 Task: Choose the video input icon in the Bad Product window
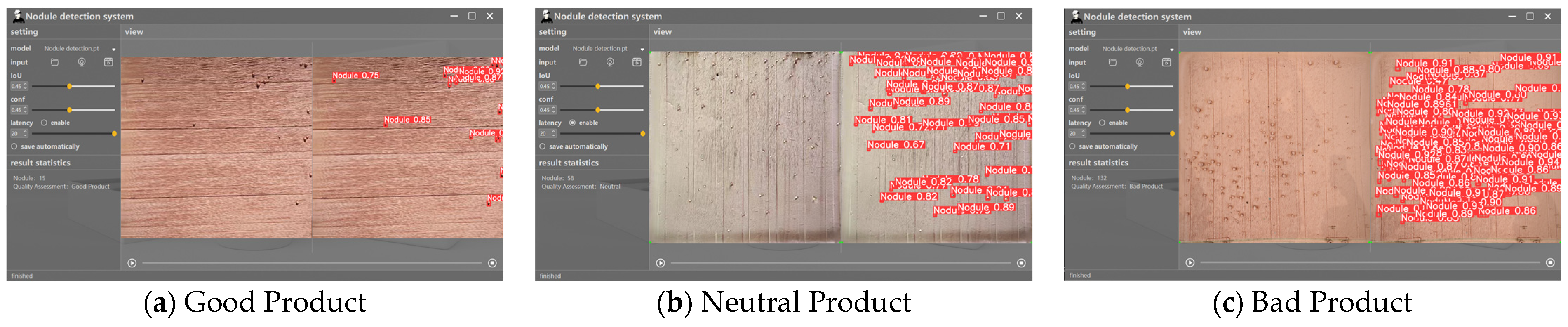[x=1166, y=62]
